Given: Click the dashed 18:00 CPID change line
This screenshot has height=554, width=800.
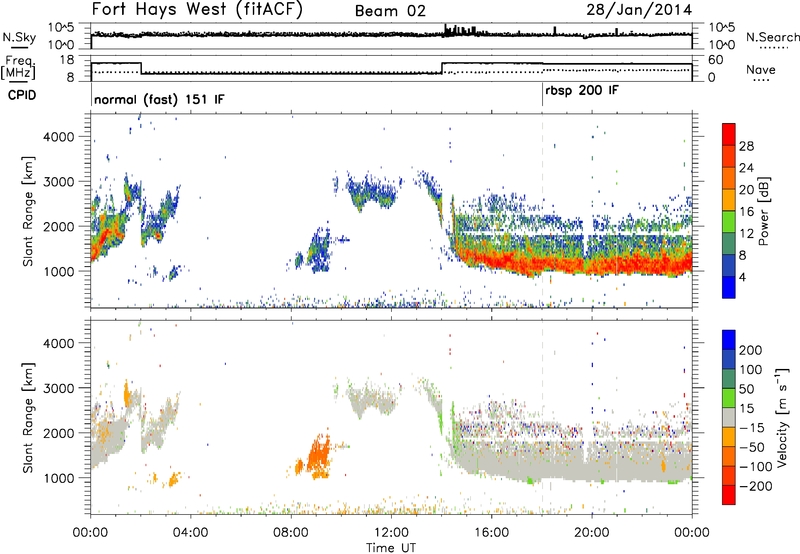Looking at the screenshot, I should [x=542, y=209].
